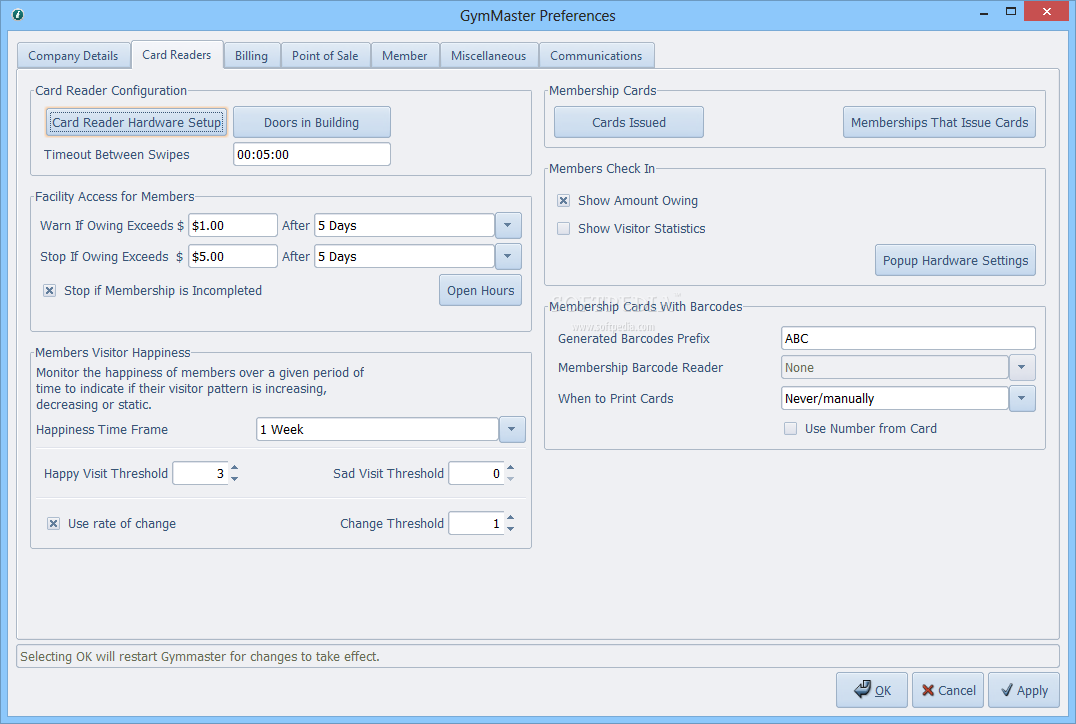Click the Apply button
The height and width of the screenshot is (724, 1076).
click(x=1024, y=690)
